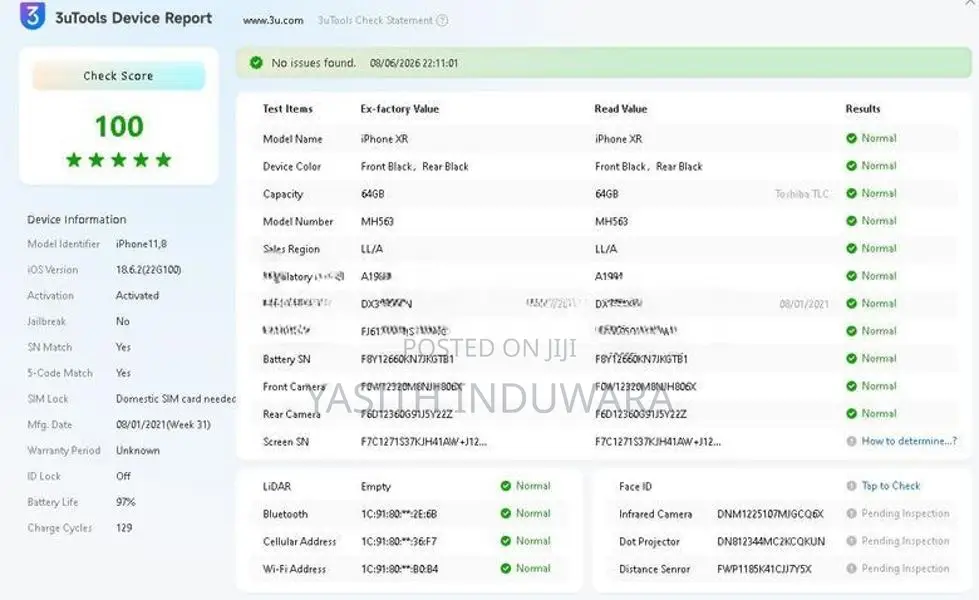This screenshot has width=979, height=600.
Task: Click the Rear Camera Normal status icon
Action: (x=851, y=413)
